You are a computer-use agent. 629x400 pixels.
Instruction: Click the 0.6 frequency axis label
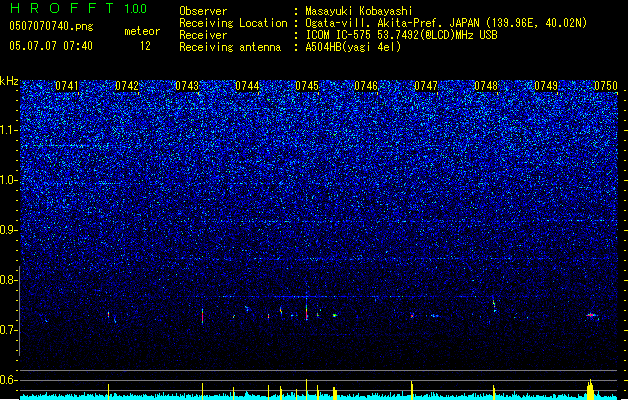(8, 380)
